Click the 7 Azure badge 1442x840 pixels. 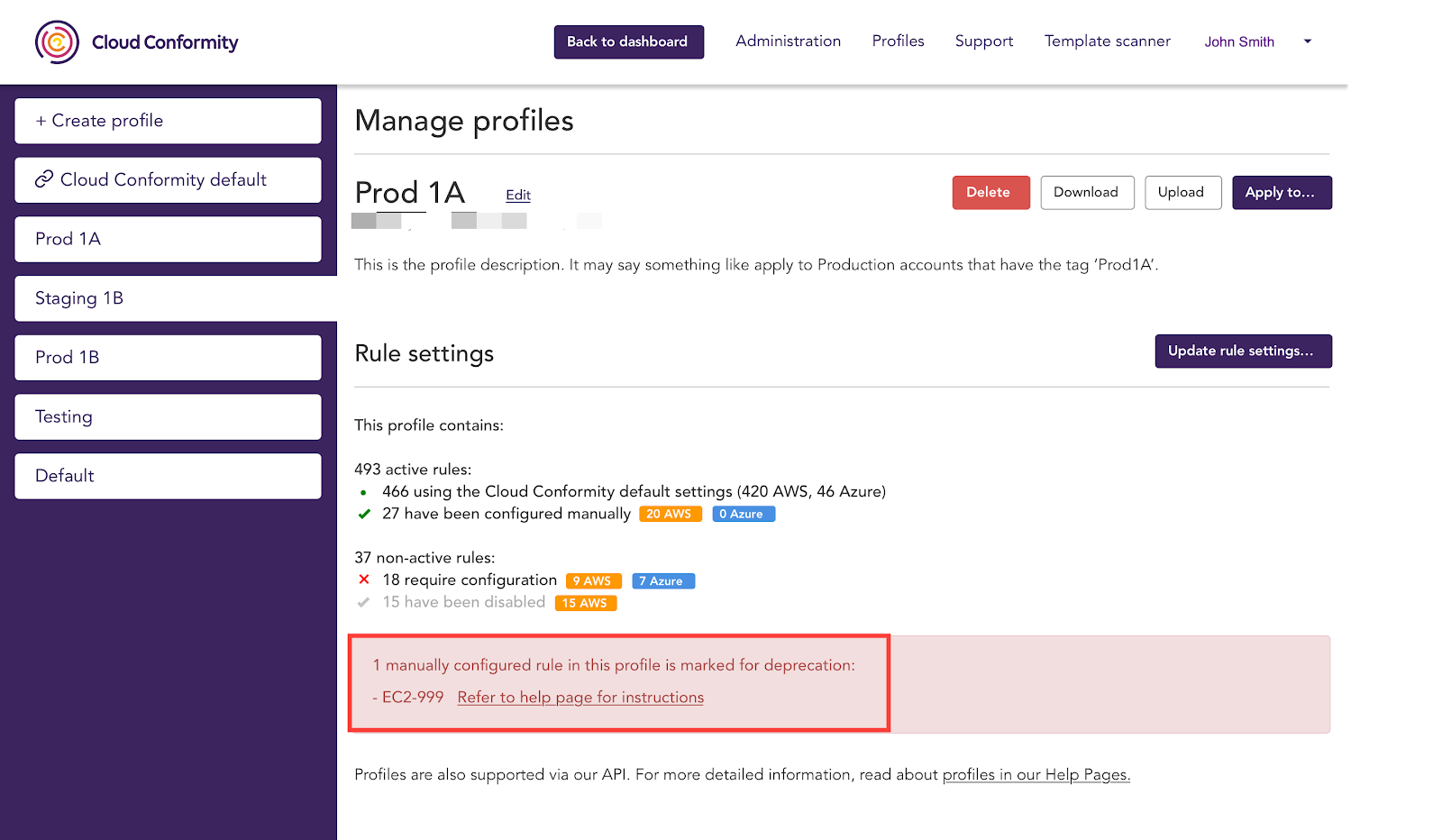coord(663,581)
